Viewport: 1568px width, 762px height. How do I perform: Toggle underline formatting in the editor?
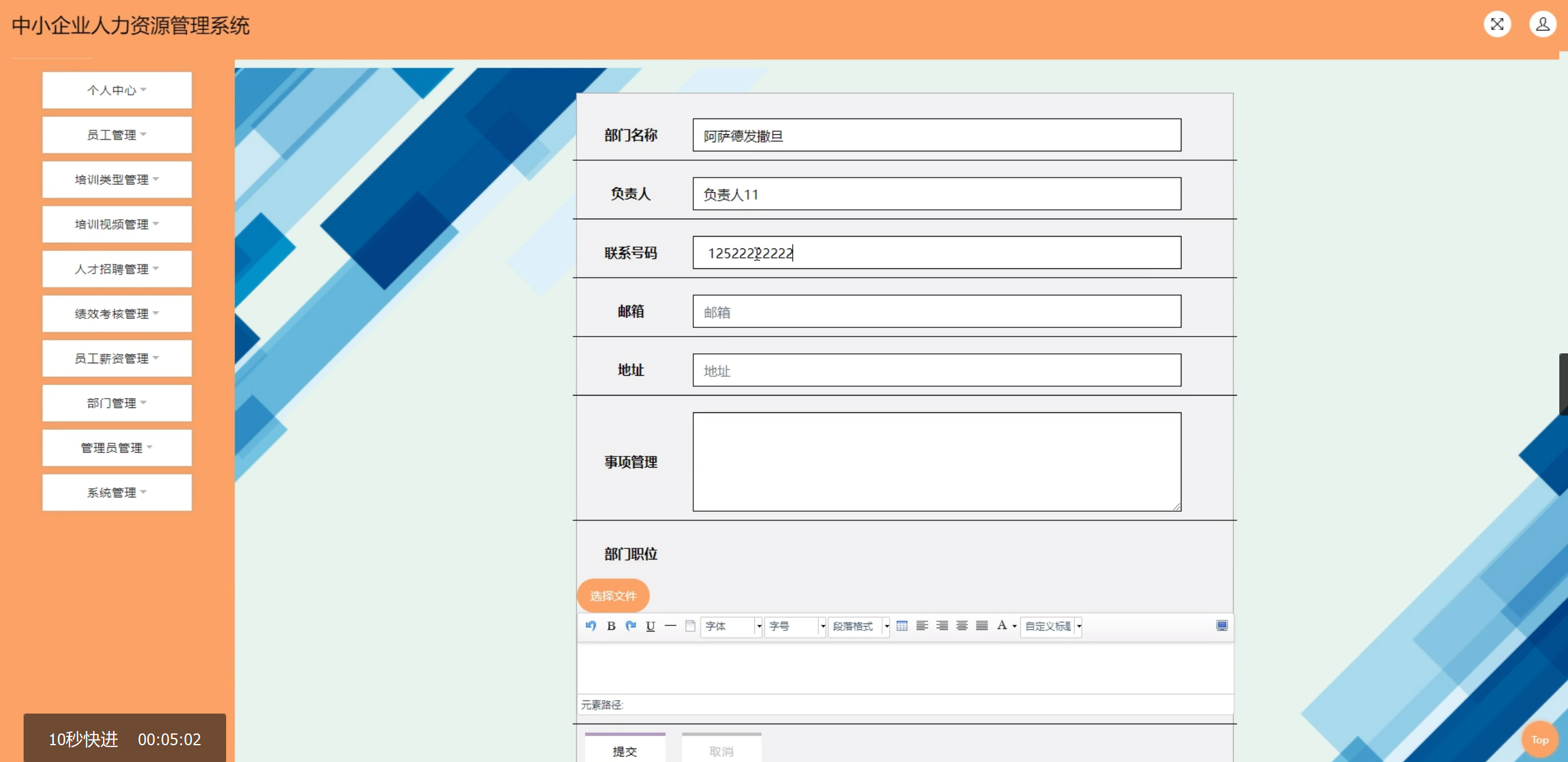coord(650,626)
